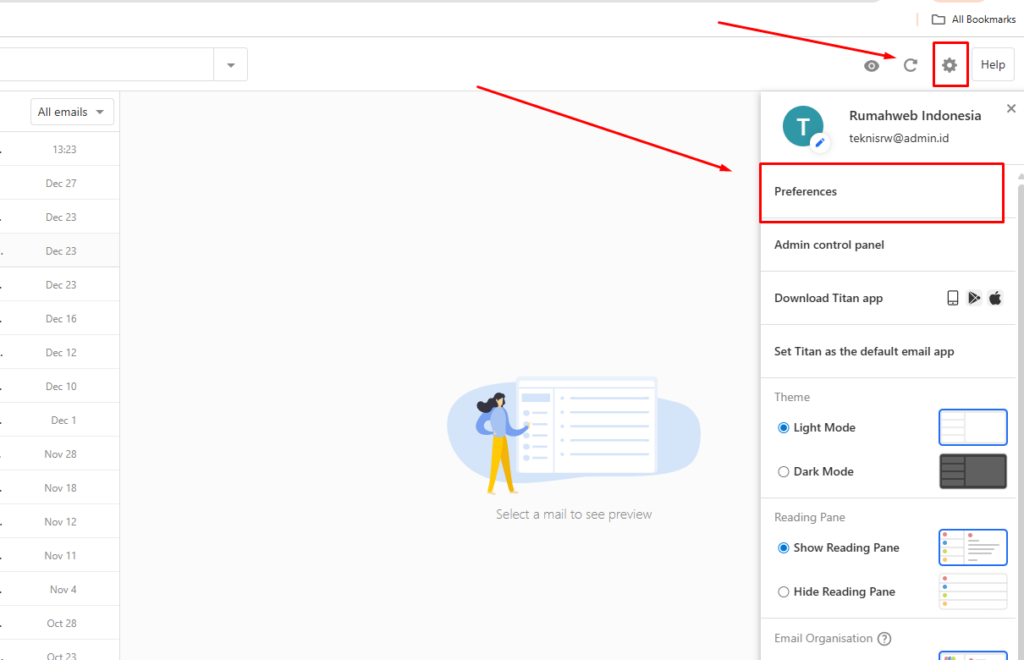
Task: Select Show Reading Pane
Action: pyautogui.click(x=783, y=547)
